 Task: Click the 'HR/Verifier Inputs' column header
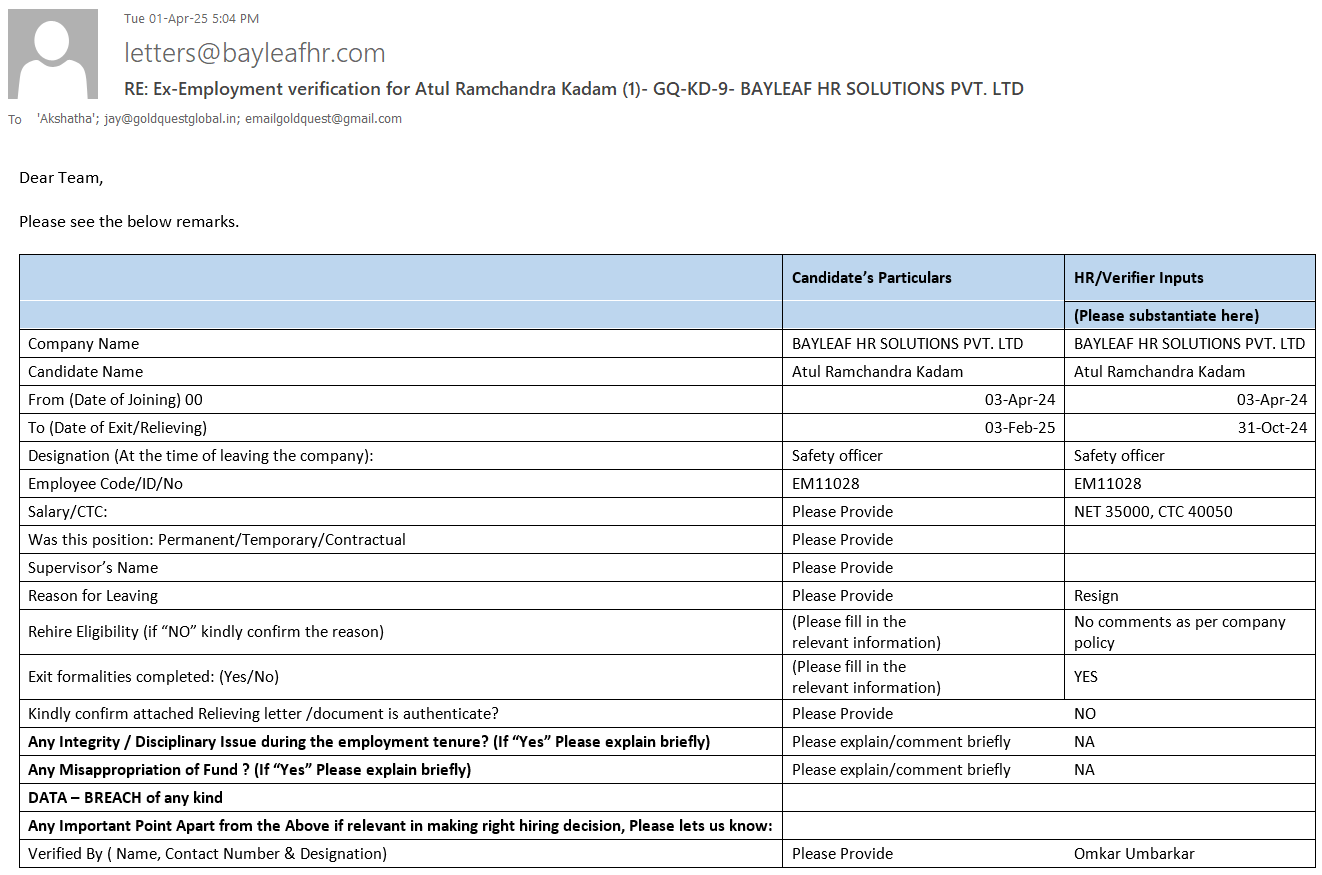pyautogui.click(x=1139, y=278)
